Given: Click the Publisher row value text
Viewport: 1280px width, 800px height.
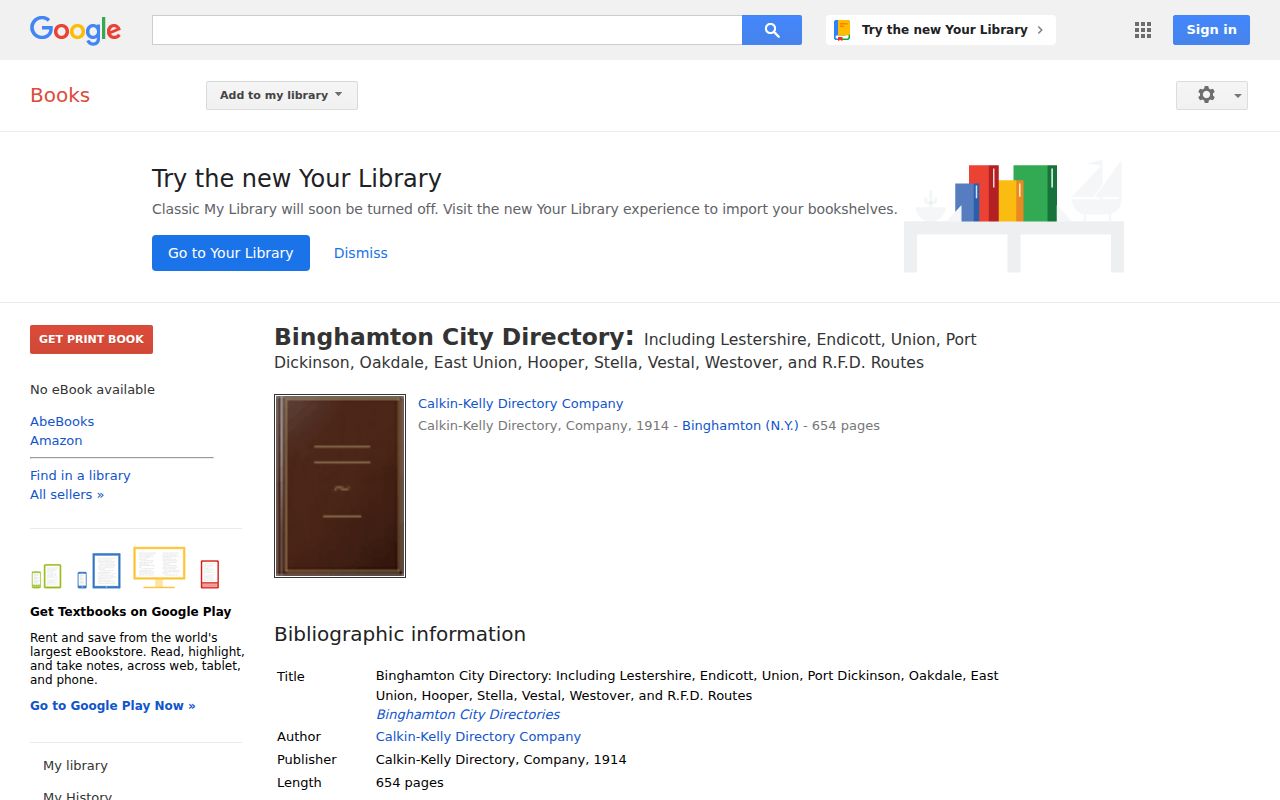Looking at the screenshot, I should coord(501,759).
